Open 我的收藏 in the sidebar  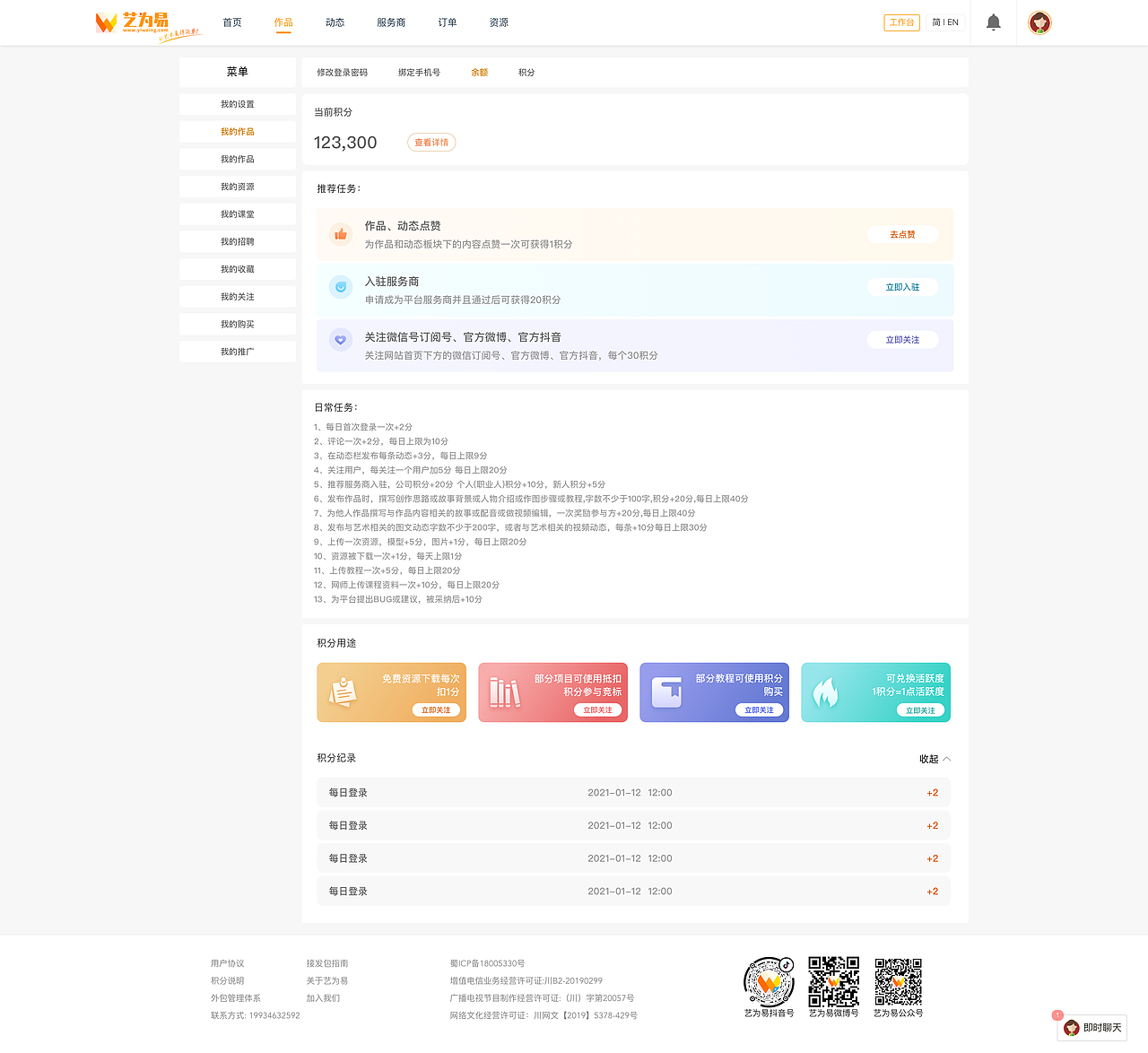[x=238, y=269]
